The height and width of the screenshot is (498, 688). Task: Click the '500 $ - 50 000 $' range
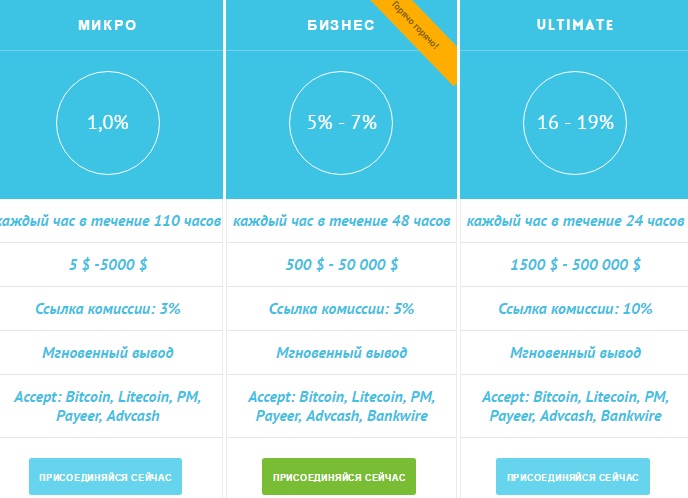341,265
